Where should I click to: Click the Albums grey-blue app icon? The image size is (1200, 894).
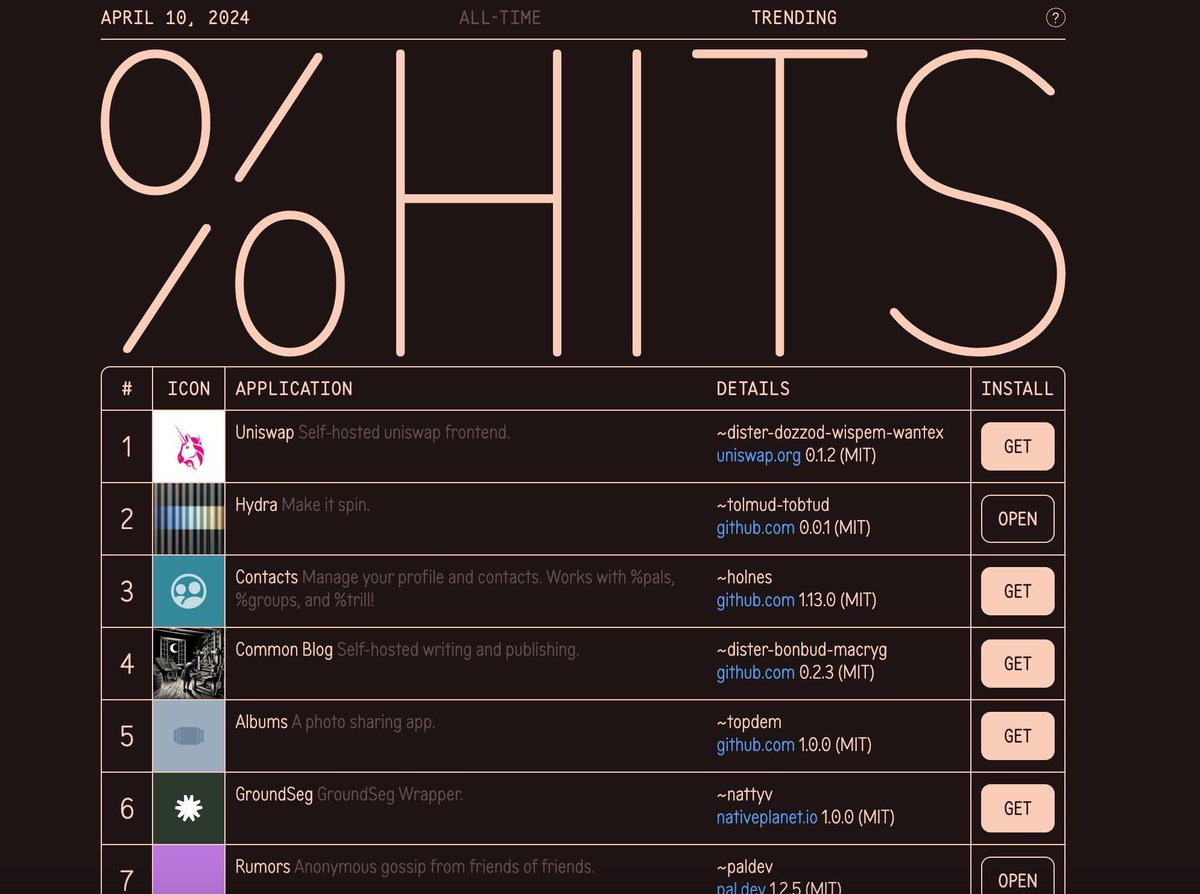point(188,736)
